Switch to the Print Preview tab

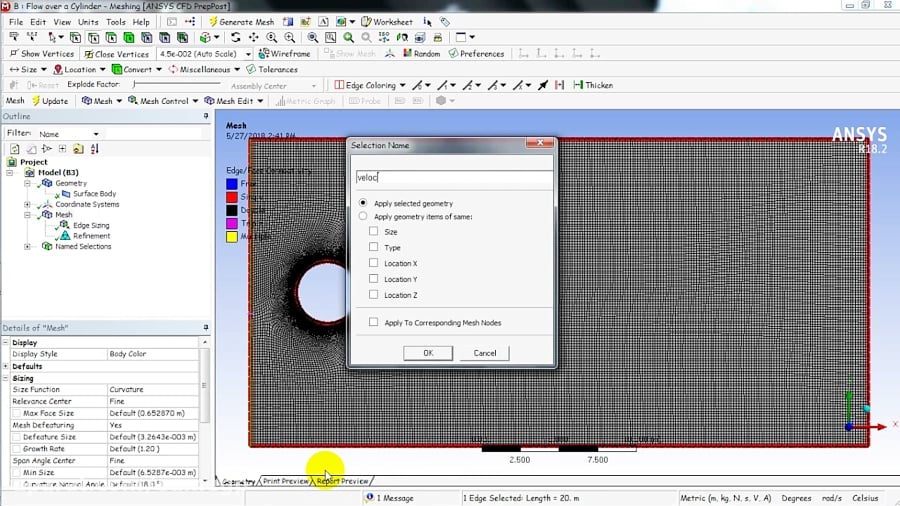point(286,481)
